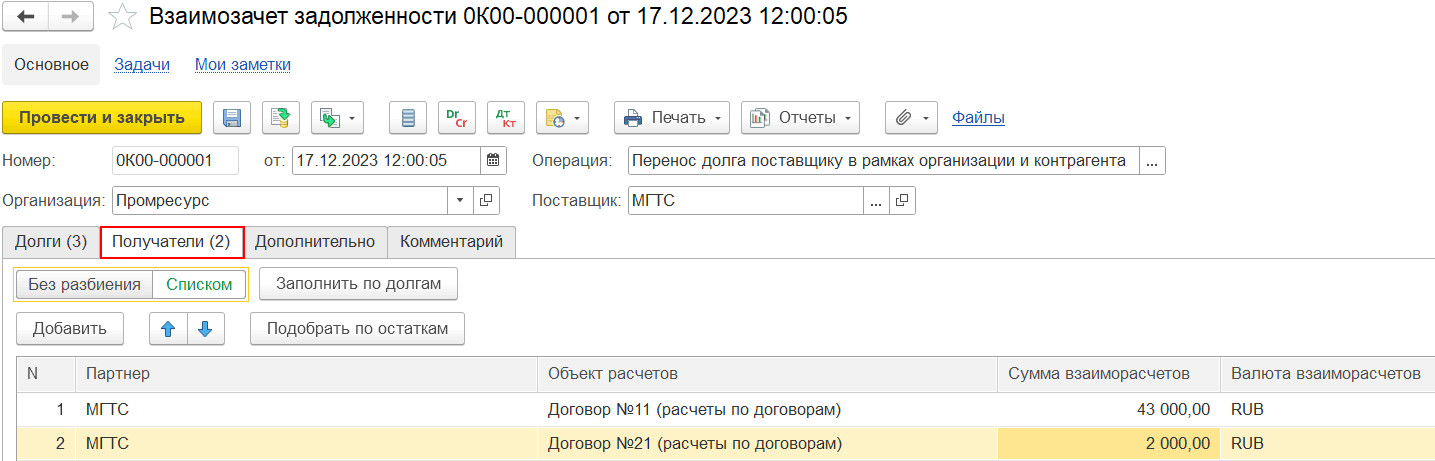1435x461 pixels.
Task: Open the document movements list icon
Action: [x=407, y=118]
